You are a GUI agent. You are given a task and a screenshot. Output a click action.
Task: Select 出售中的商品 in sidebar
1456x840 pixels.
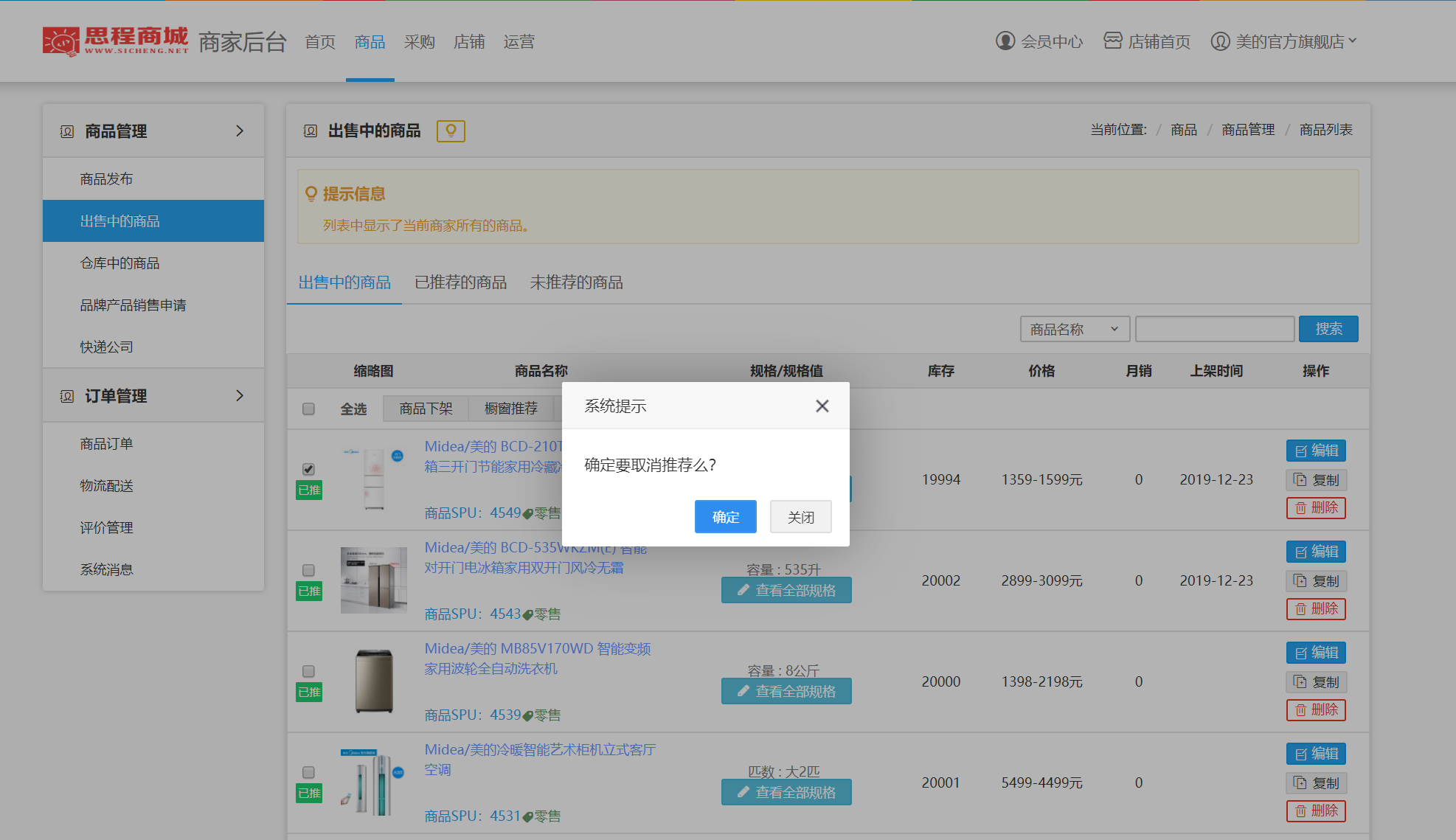[153, 221]
